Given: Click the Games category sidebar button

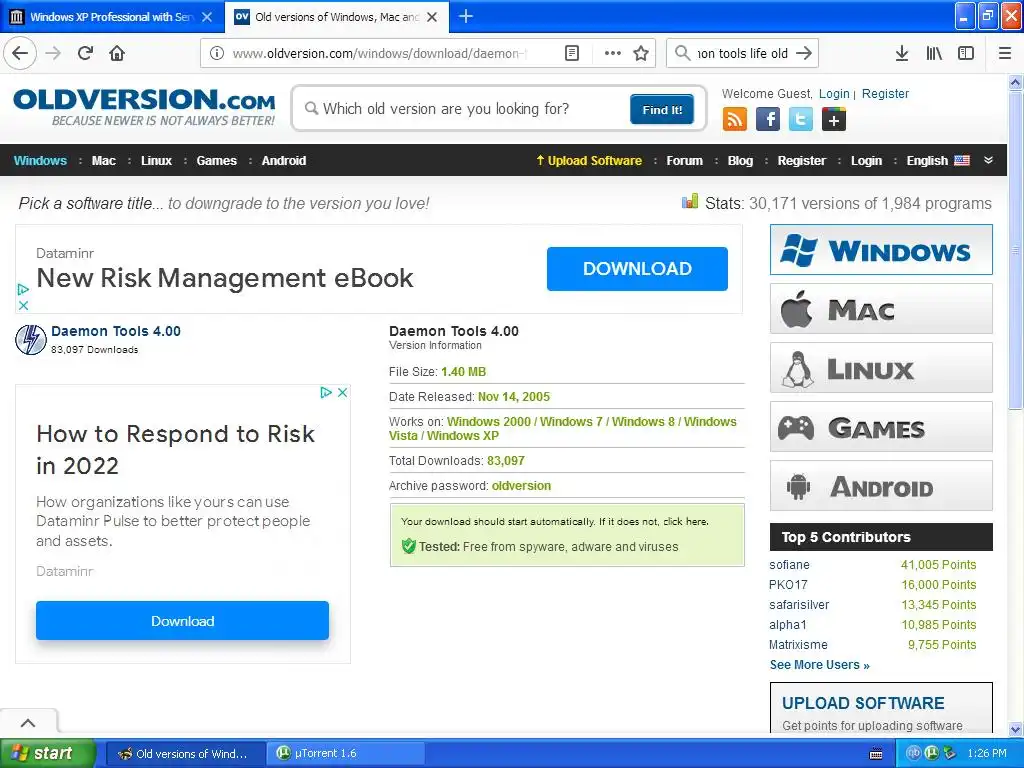Looking at the screenshot, I should point(881,427).
